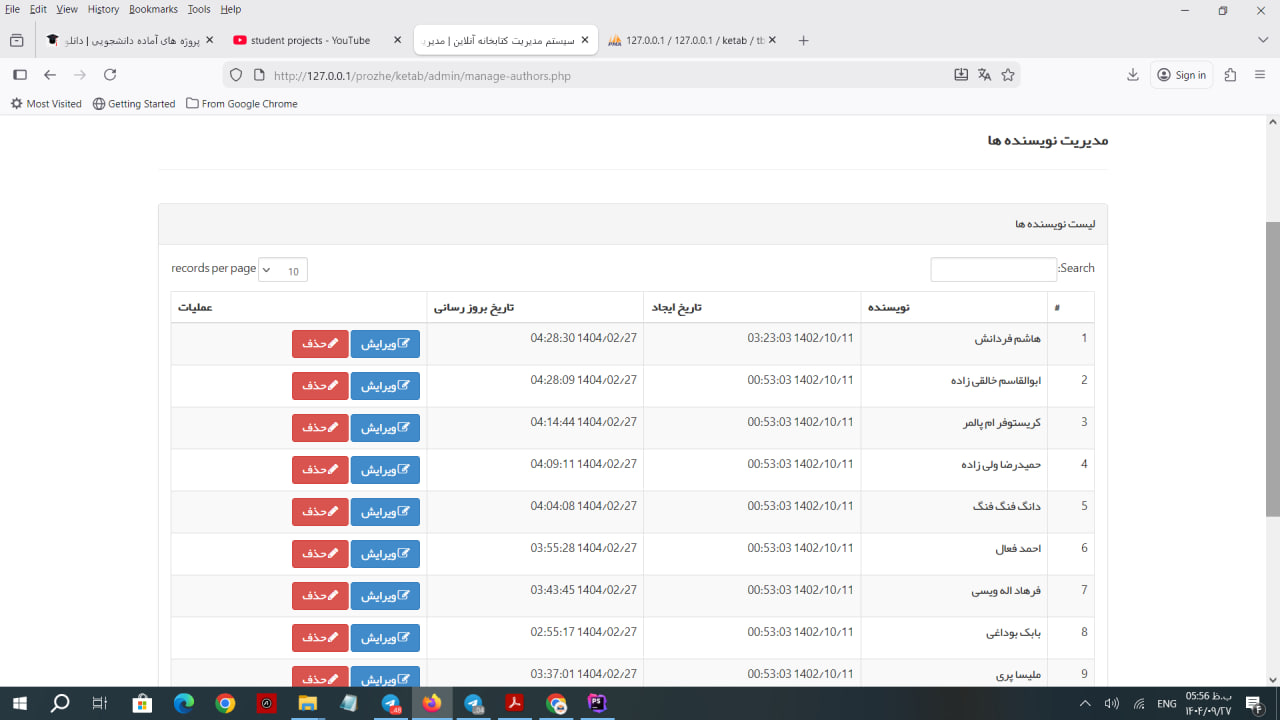1280x720 pixels.
Task: Open the records per page dropdown
Action: tap(283, 270)
